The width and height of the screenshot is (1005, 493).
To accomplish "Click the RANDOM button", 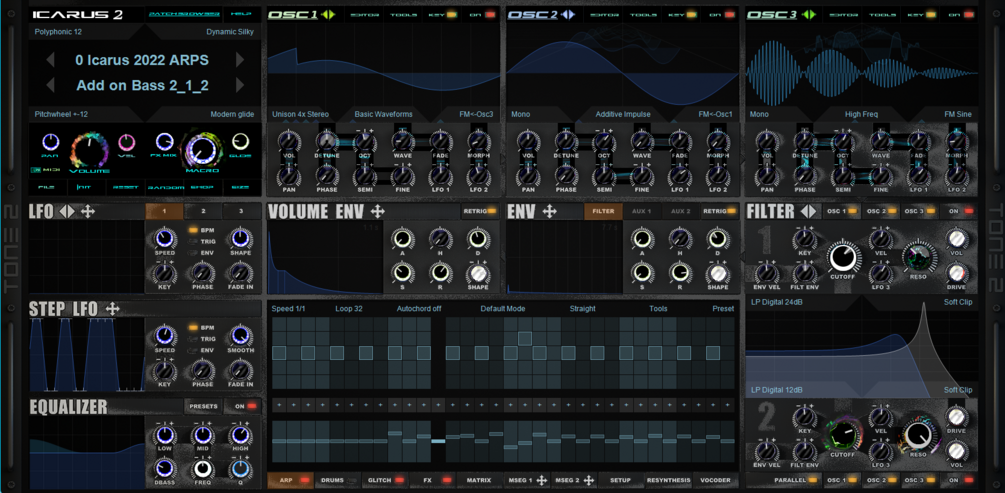I will [x=165, y=188].
